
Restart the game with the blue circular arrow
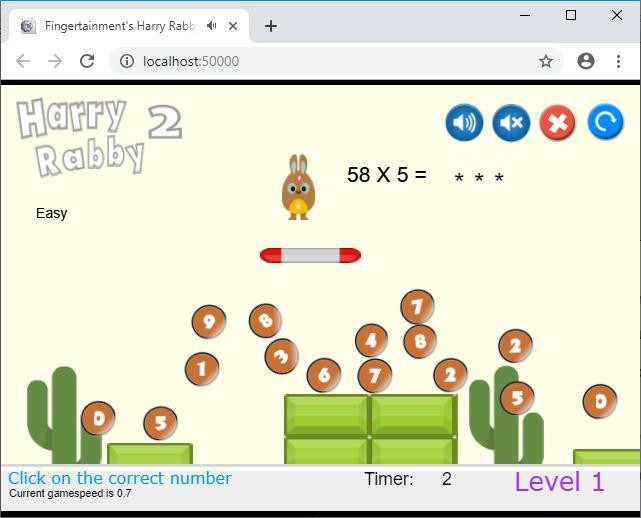point(605,121)
